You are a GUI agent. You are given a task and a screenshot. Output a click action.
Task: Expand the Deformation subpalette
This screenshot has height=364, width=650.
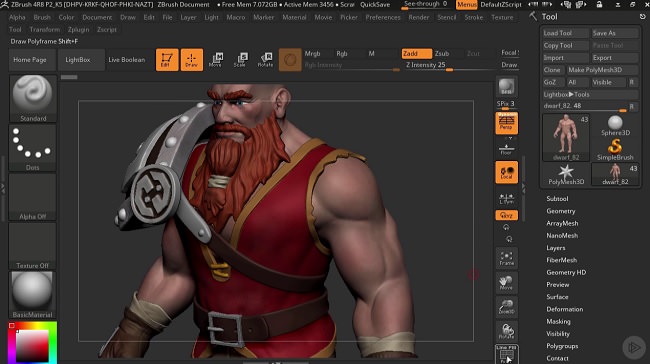565,309
